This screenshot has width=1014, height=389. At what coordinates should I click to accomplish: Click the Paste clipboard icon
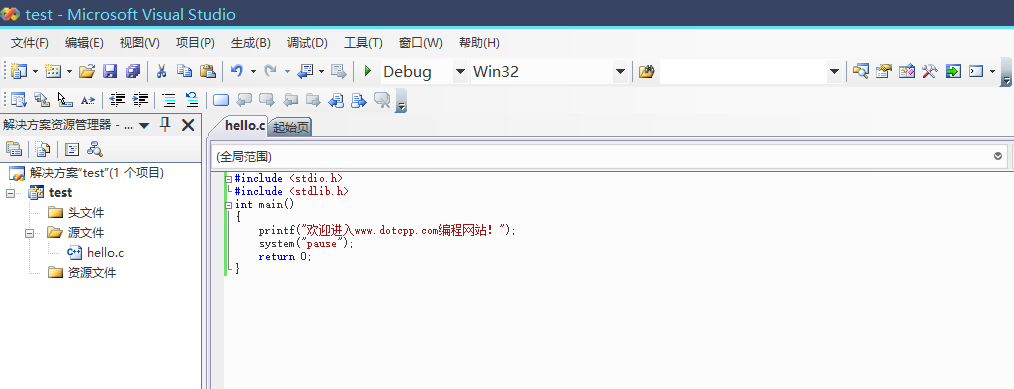tap(208, 71)
